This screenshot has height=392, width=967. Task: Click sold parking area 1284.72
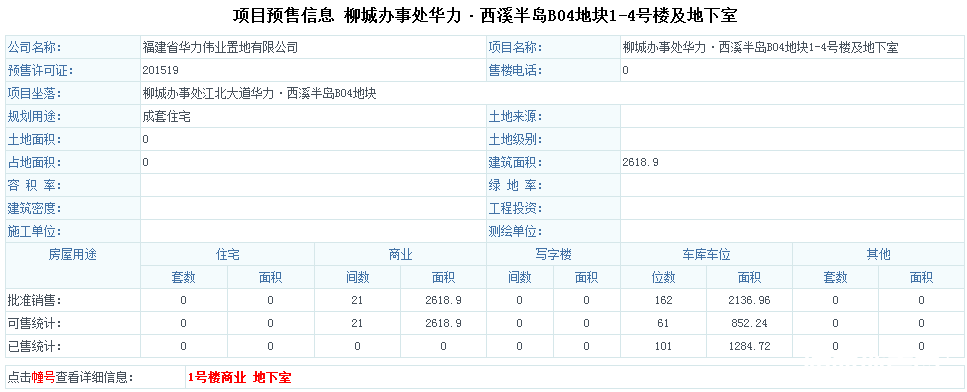749,346
